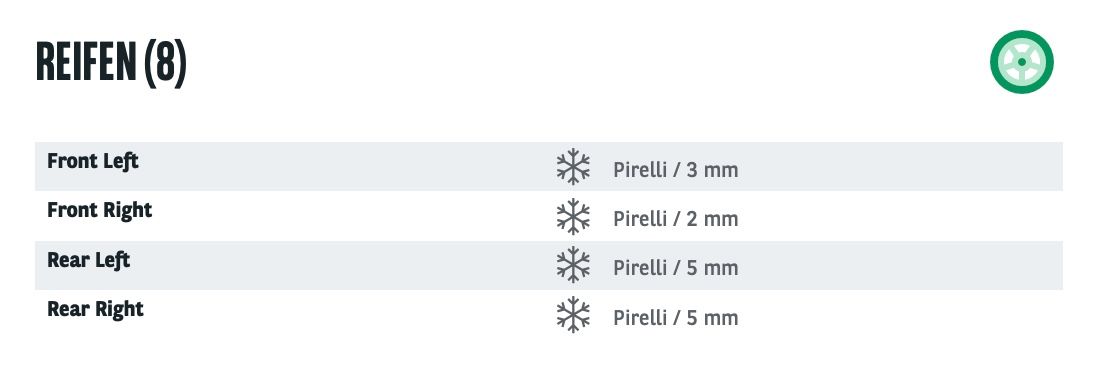Click the Pirelli brand in Front Left row
Viewport: 1100px width, 370px height.
click(640, 170)
